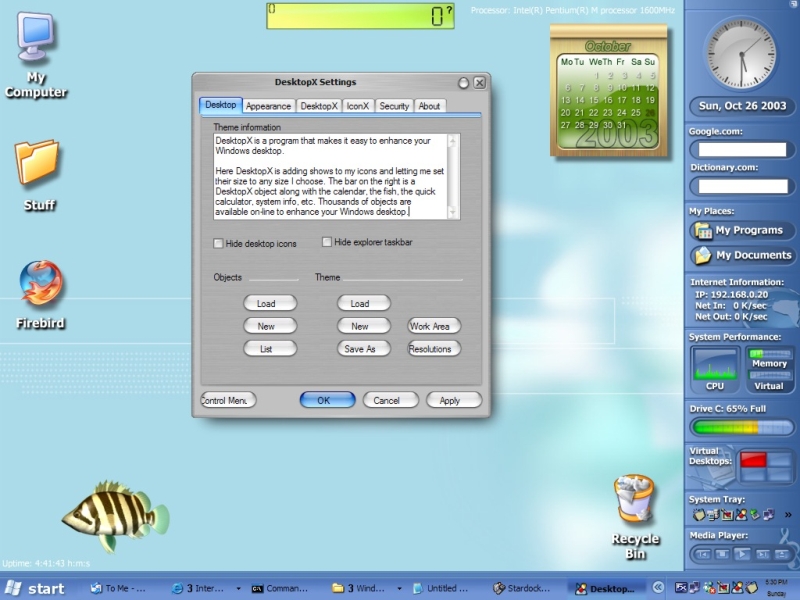This screenshot has width=800, height=600.
Task: Select the Security tab
Action: (x=394, y=106)
